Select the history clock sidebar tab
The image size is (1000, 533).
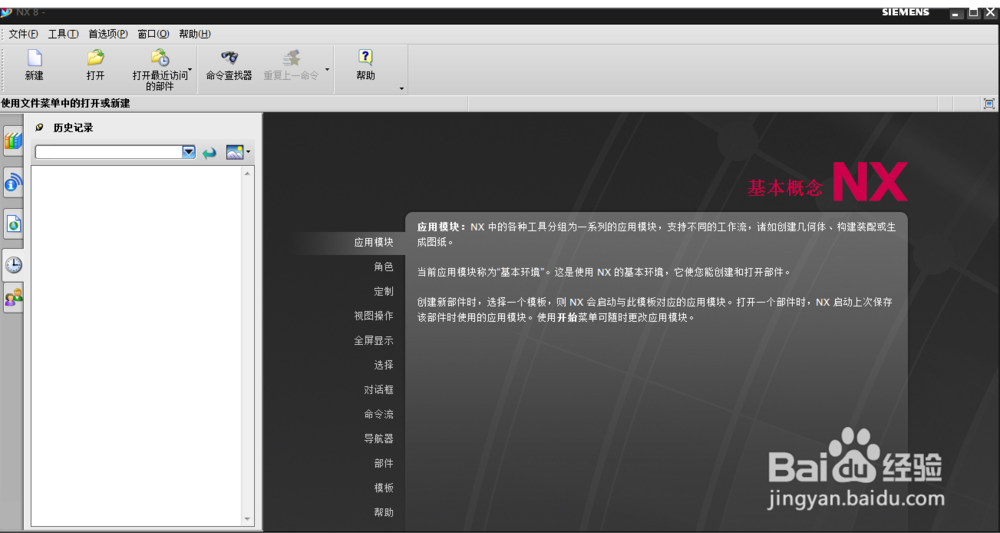click(x=13, y=265)
